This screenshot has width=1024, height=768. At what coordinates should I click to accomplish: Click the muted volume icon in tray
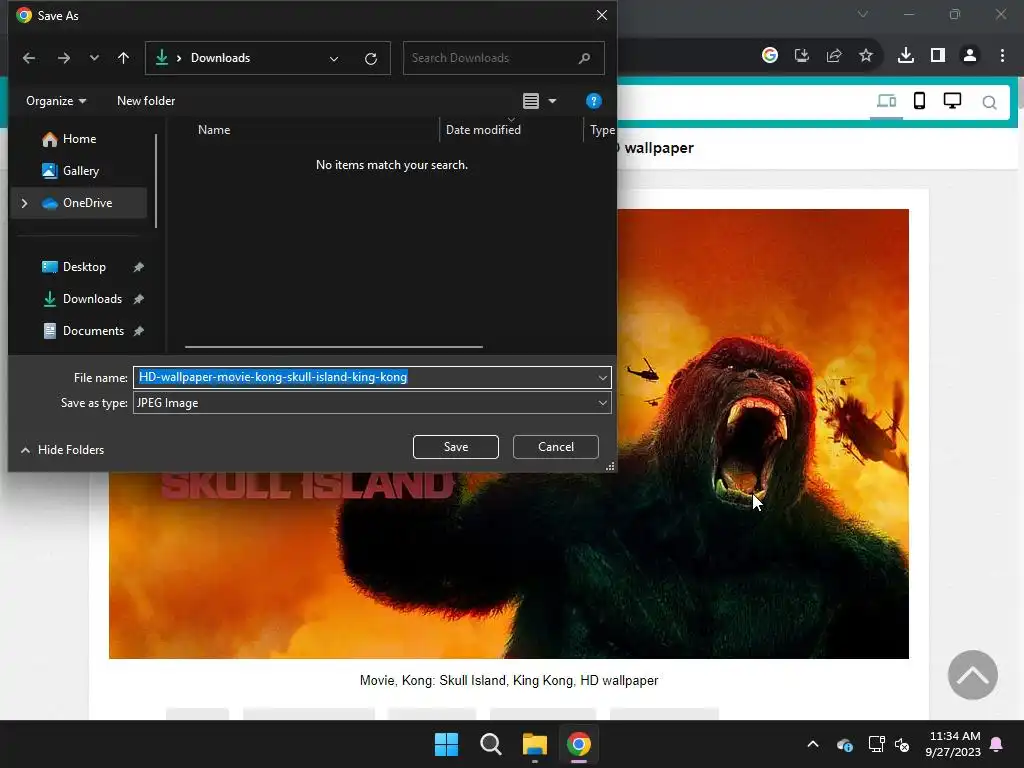pos(902,745)
